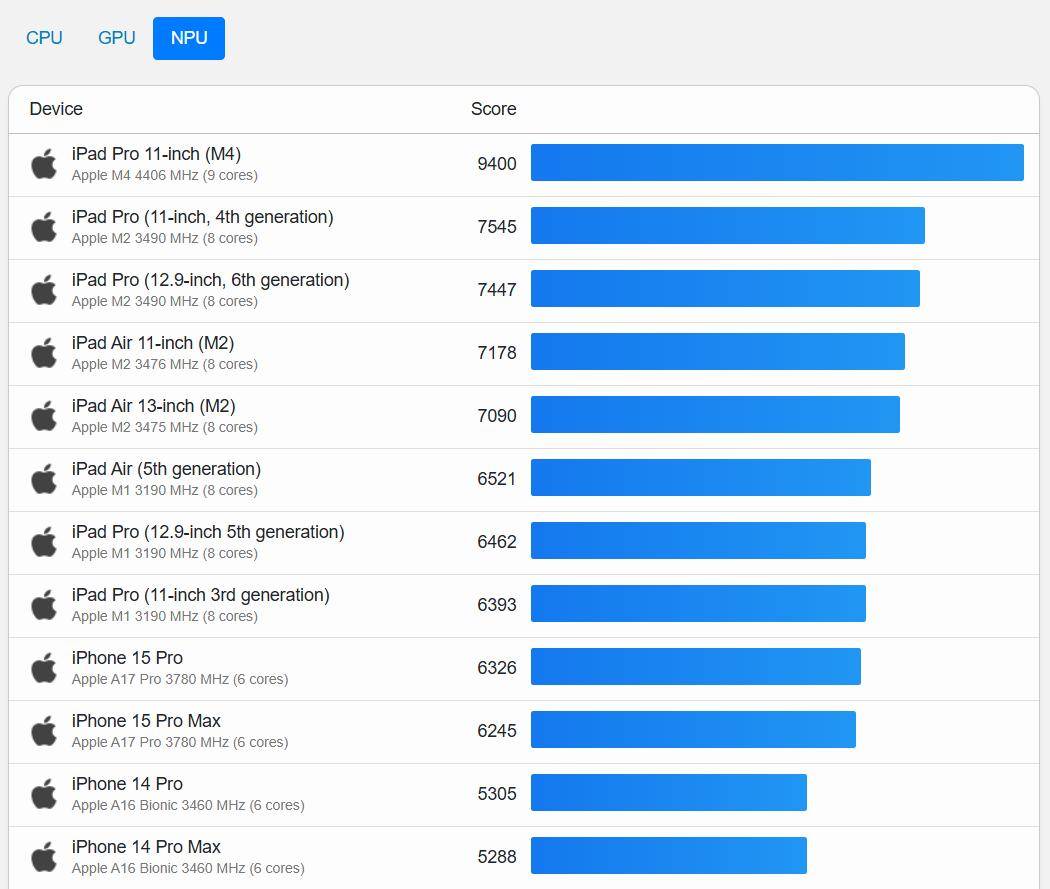Image resolution: width=1050 pixels, height=889 pixels.
Task: Open the iPad Pro 11-inch (M4) device link
Action: pos(156,154)
